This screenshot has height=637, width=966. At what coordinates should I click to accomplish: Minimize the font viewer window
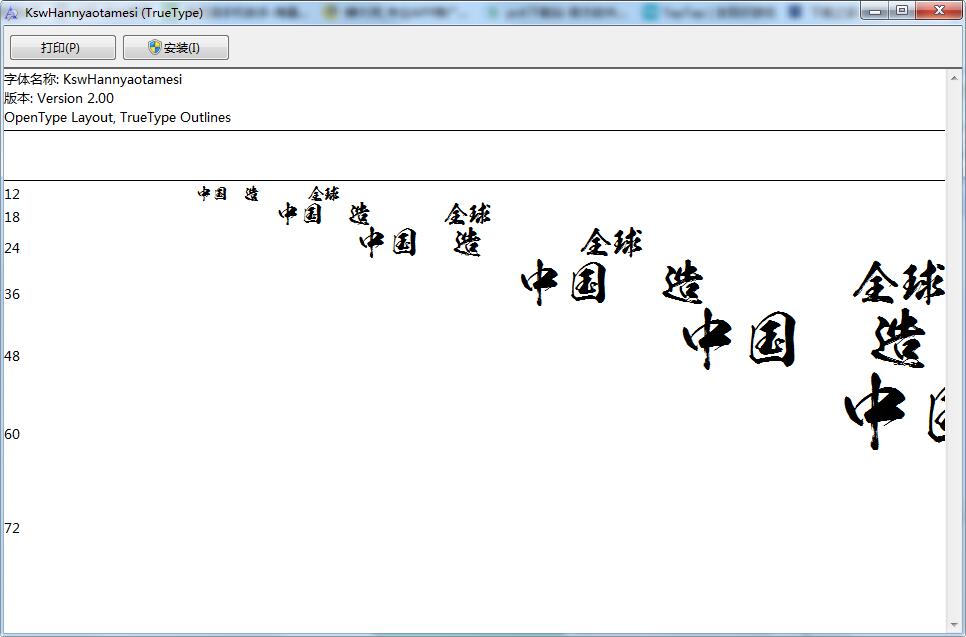coord(874,10)
